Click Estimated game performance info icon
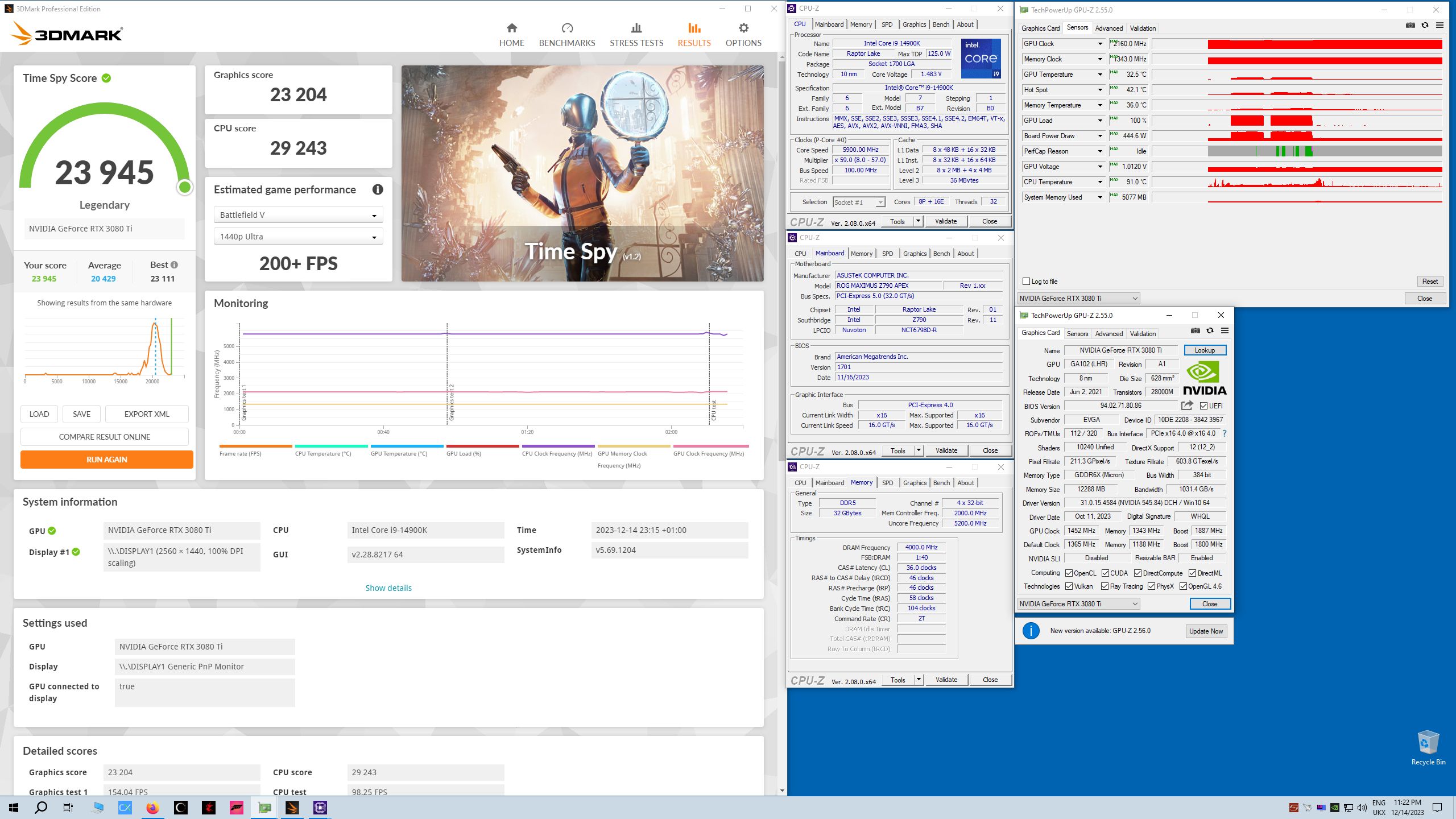This screenshot has height=819, width=1456. [x=378, y=189]
